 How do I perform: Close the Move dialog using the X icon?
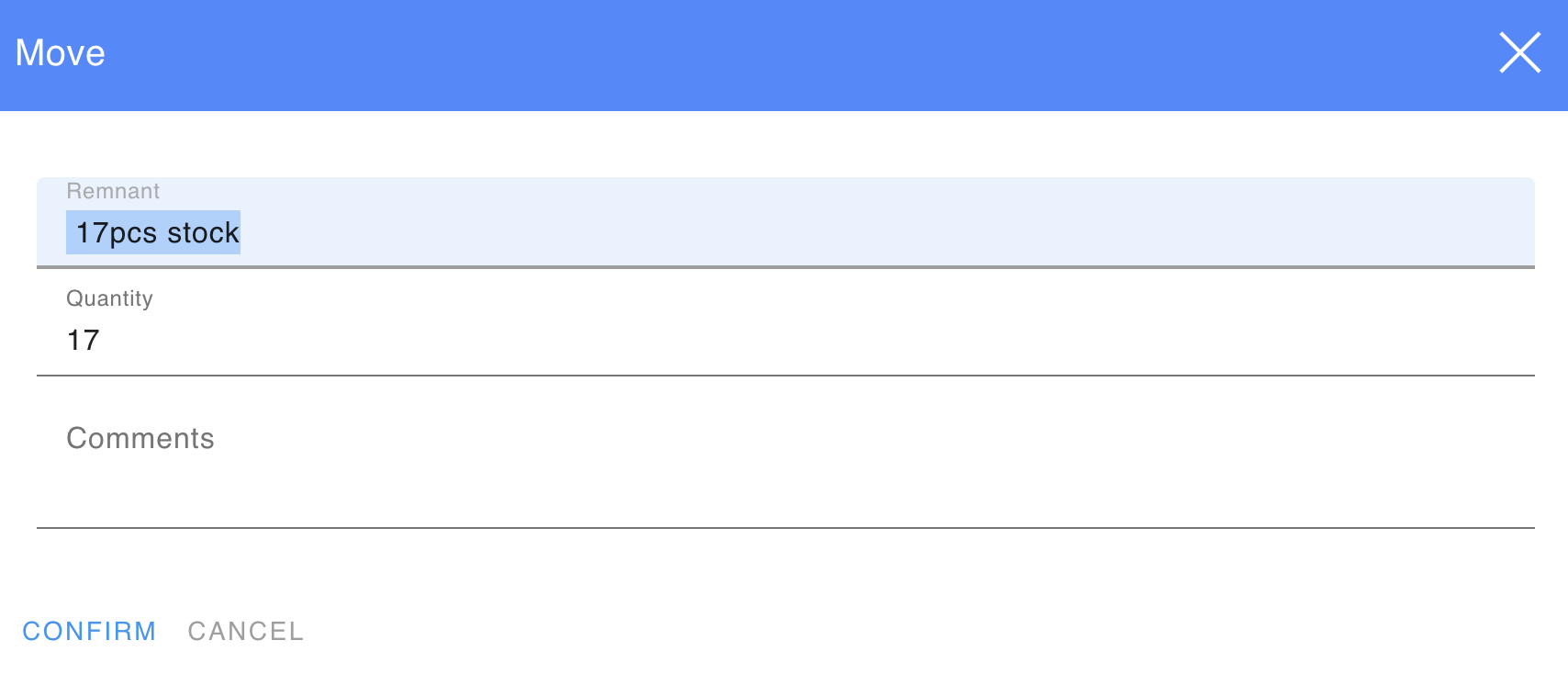pyautogui.click(x=1519, y=52)
